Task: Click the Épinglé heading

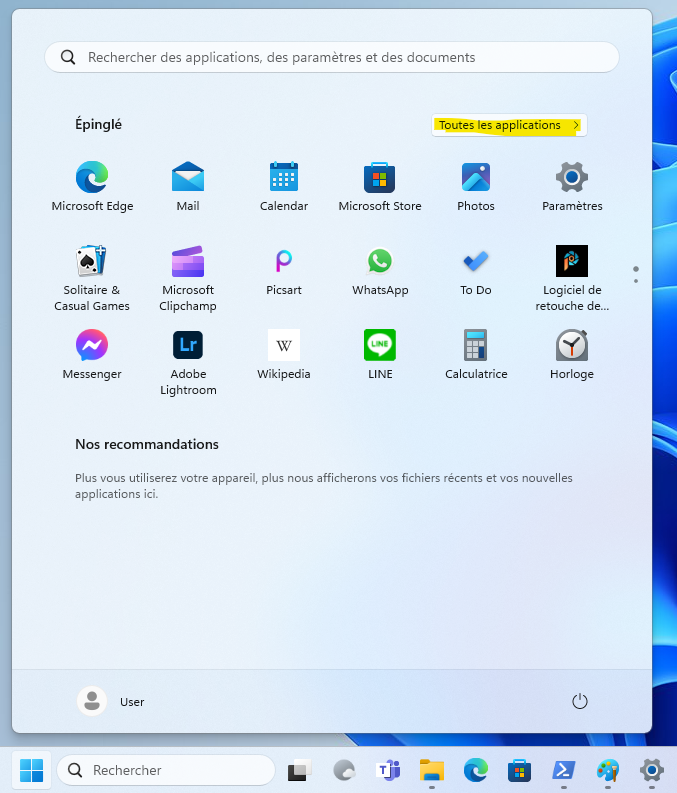Action: (99, 124)
